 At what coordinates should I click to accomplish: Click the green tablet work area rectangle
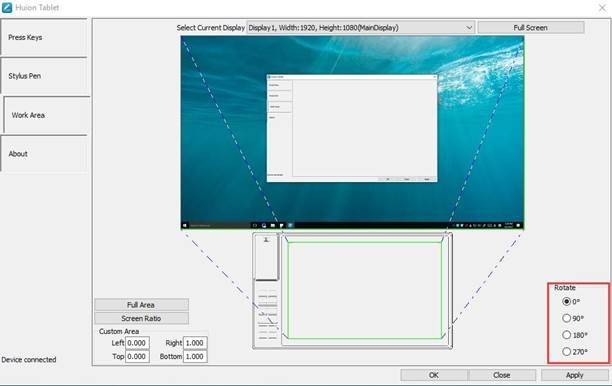(x=365, y=290)
